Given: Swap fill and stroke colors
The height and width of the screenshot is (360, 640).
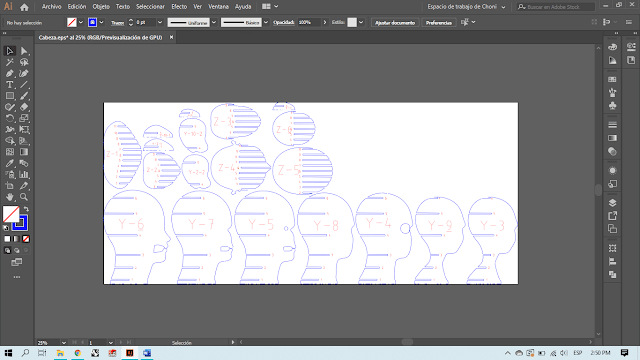Looking at the screenshot, I should point(26,209).
